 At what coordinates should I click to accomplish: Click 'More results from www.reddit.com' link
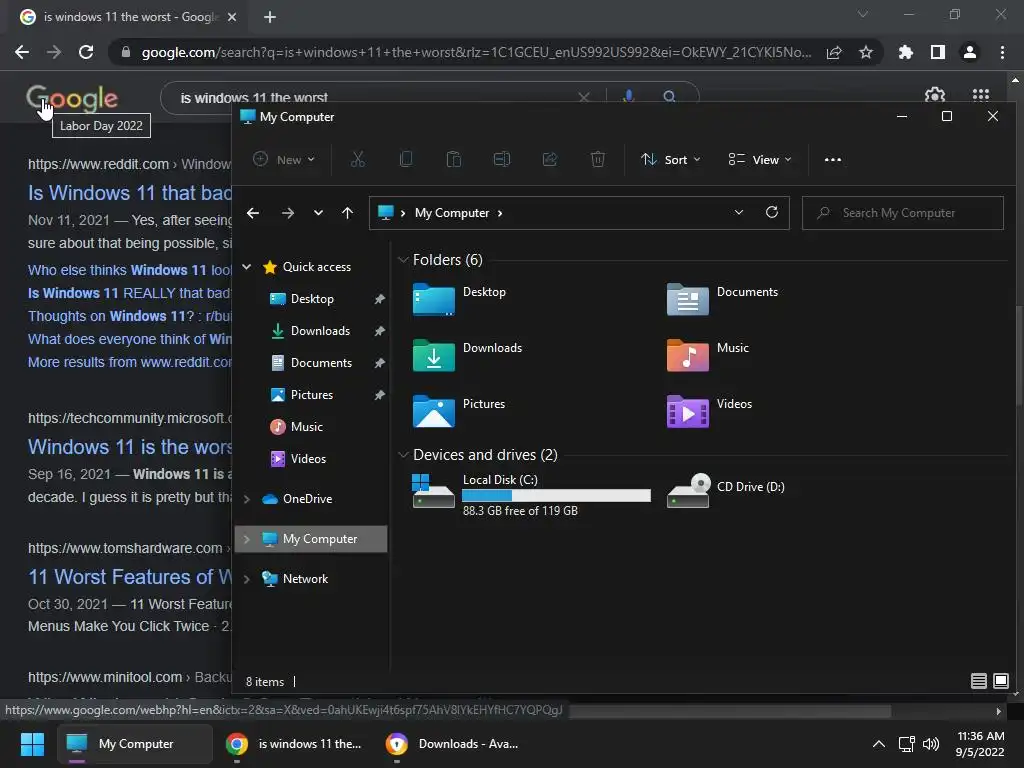pyautogui.click(x=129, y=362)
